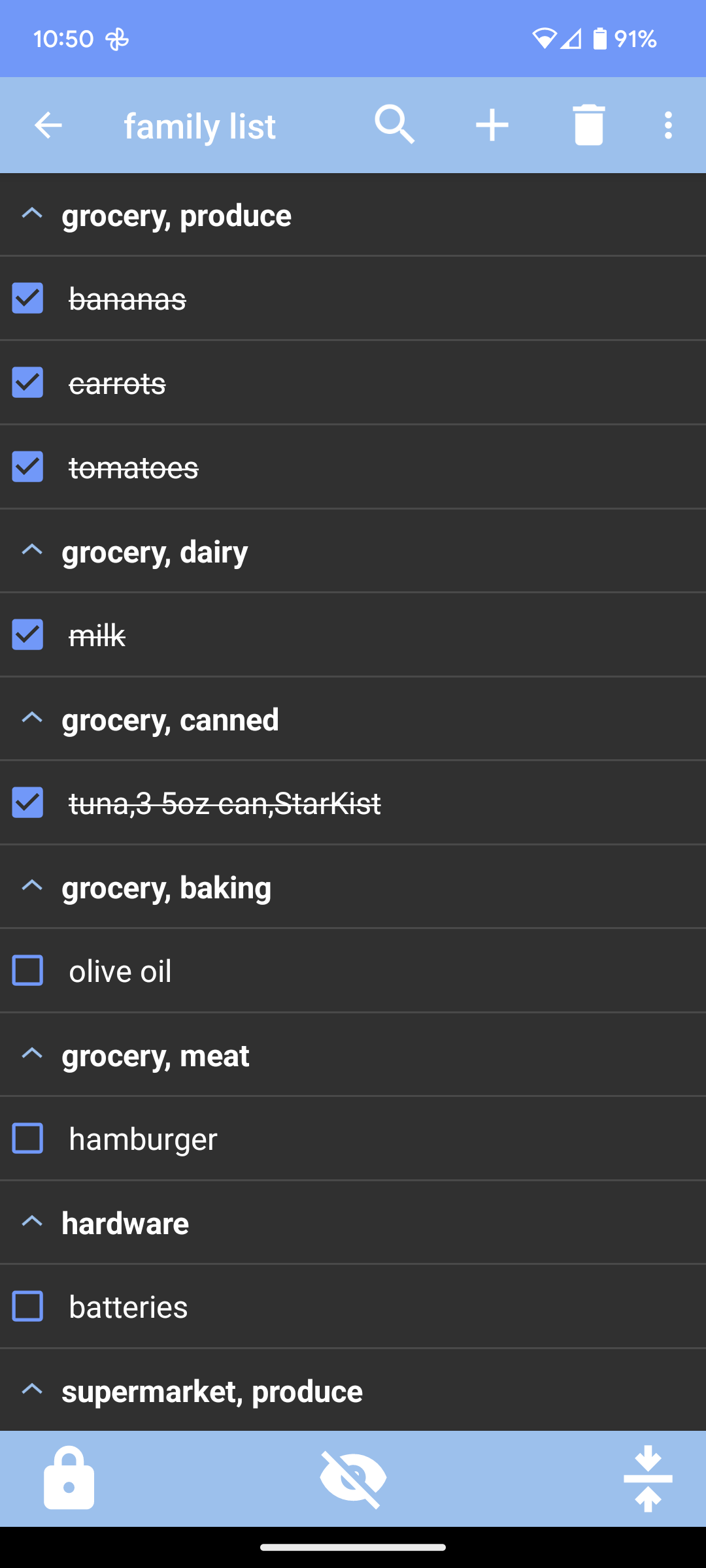This screenshot has width=706, height=1568.
Task: Collapse the grocery, produce section
Action: [32, 214]
